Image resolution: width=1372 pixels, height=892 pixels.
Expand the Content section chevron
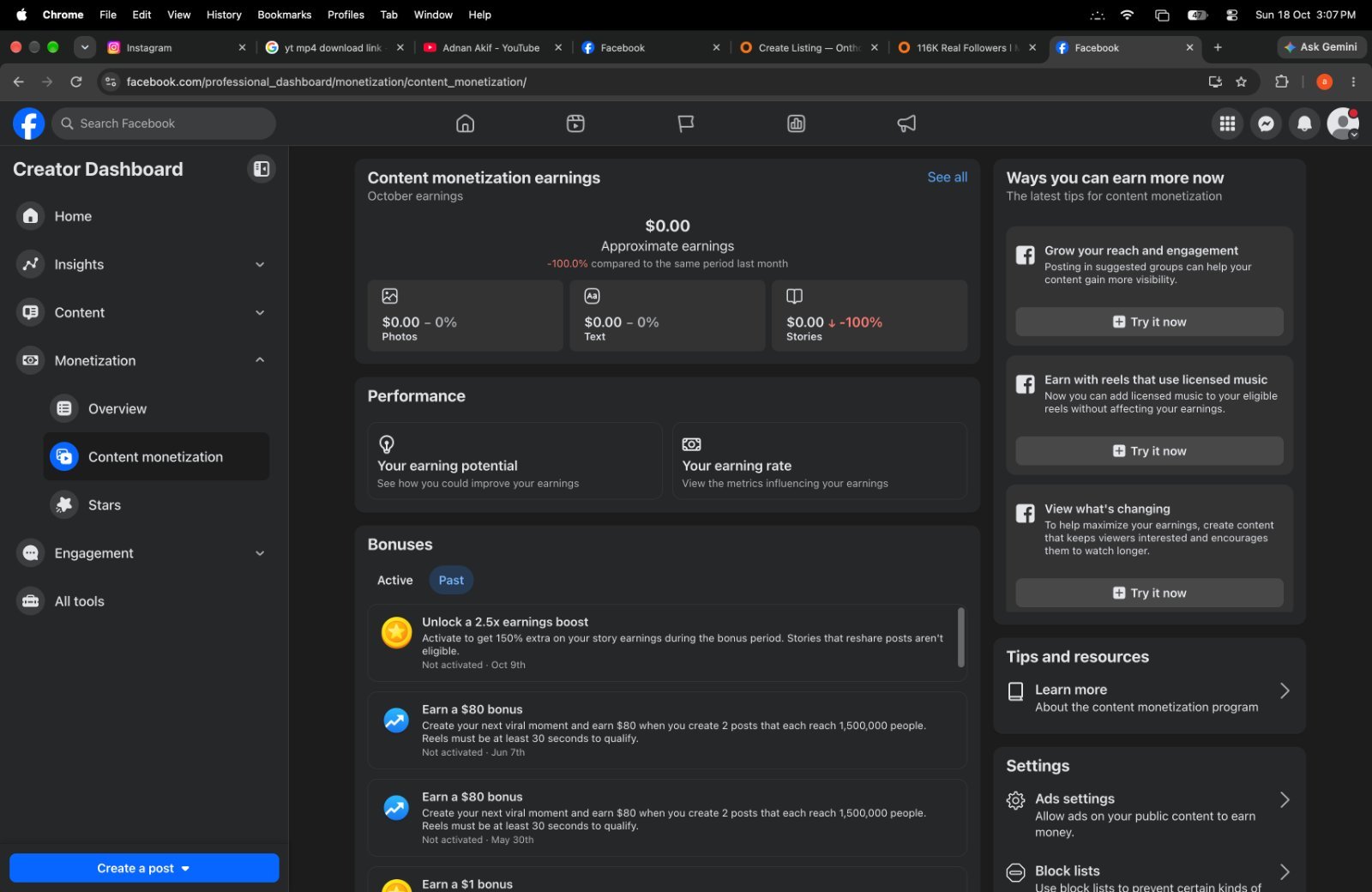(260, 312)
